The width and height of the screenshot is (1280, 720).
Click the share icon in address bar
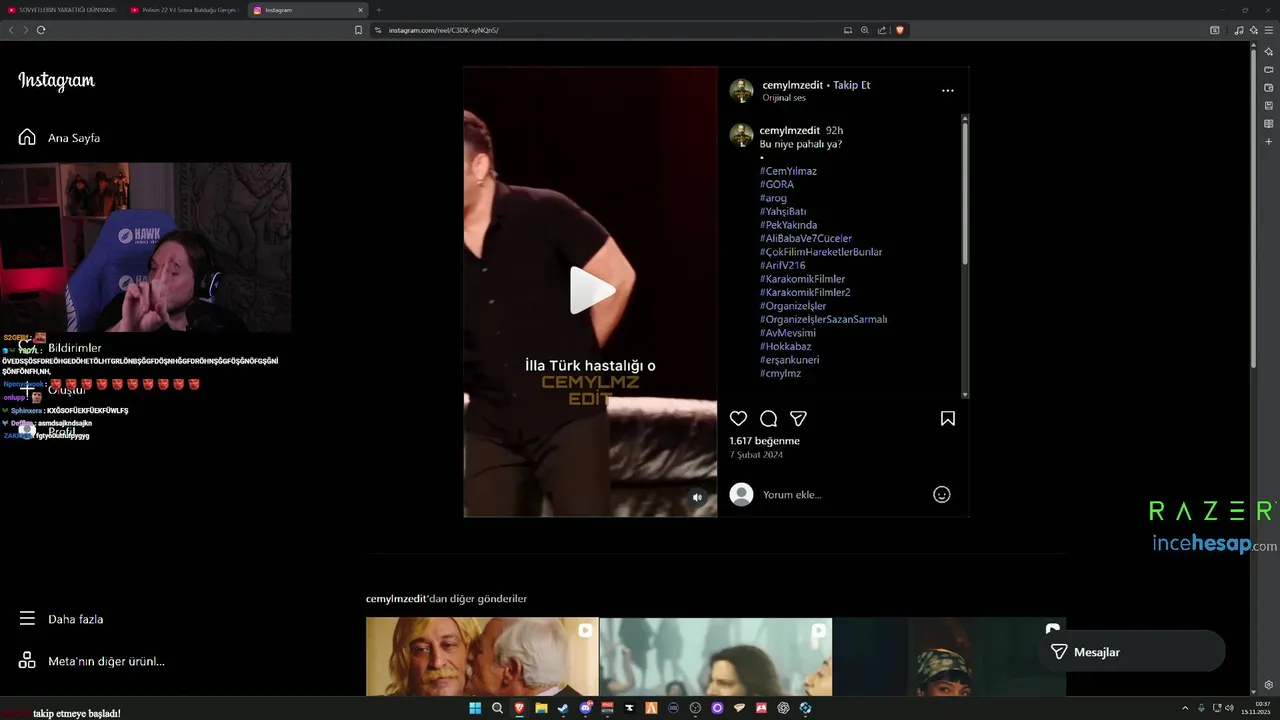click(881, 30)
